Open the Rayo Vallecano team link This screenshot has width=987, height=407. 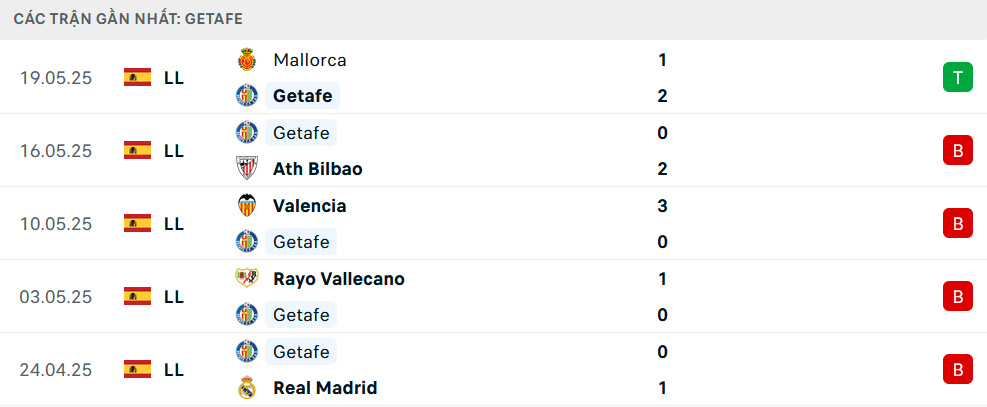point(339,279)
